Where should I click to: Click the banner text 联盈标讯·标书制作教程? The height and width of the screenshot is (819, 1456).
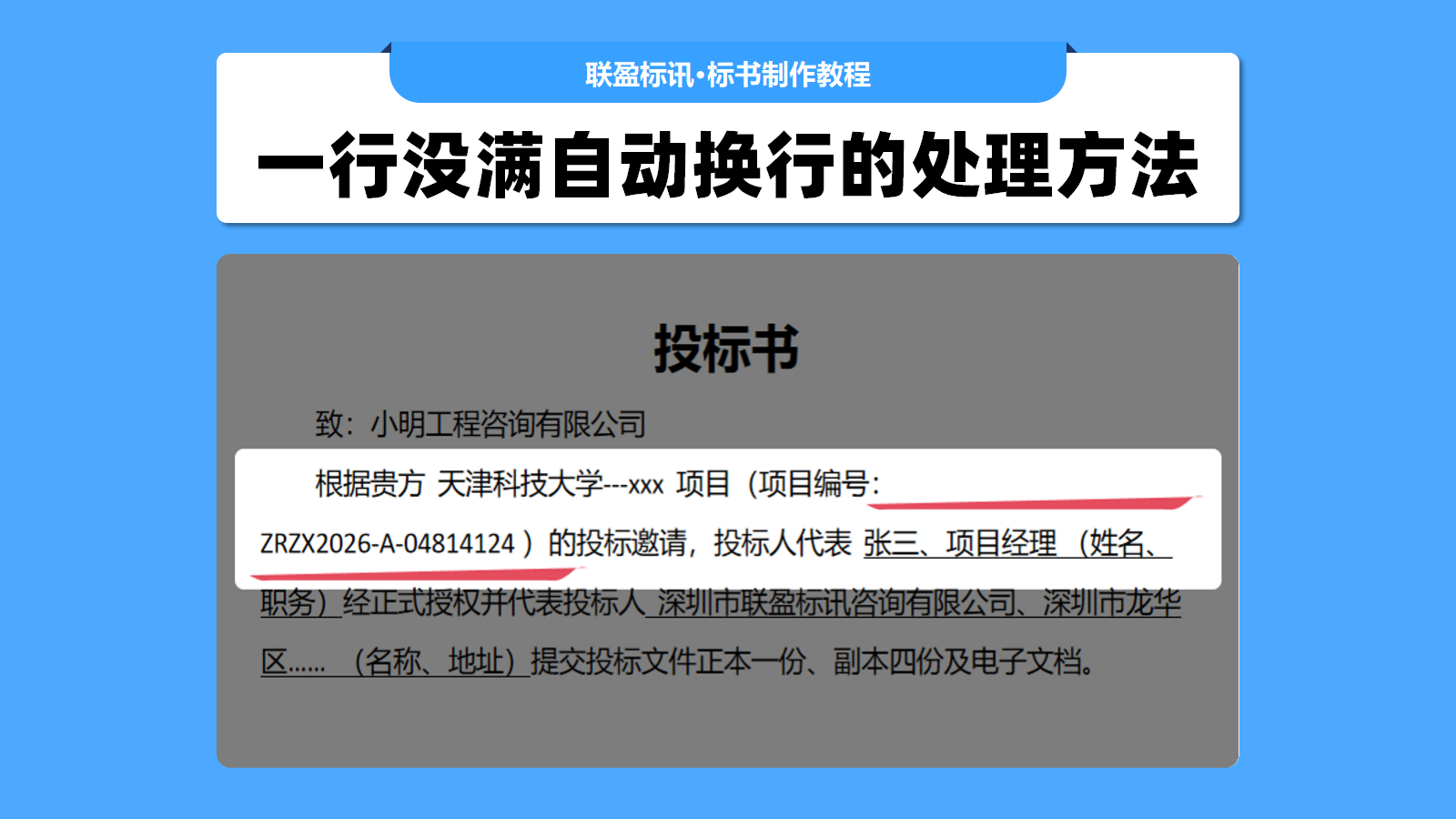point(728,75)
